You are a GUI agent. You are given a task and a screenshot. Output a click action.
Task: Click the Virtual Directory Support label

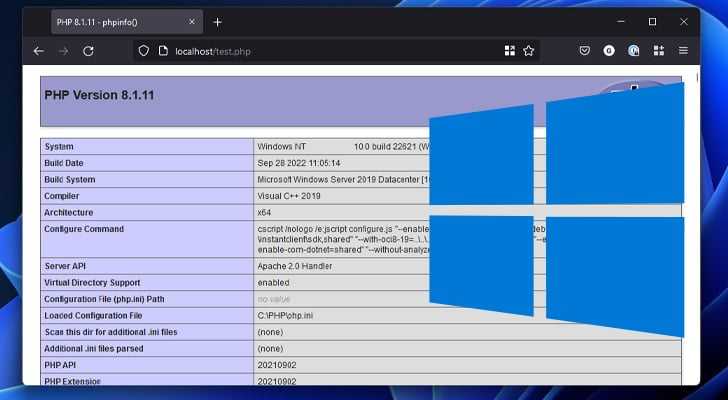pos(92,283)
